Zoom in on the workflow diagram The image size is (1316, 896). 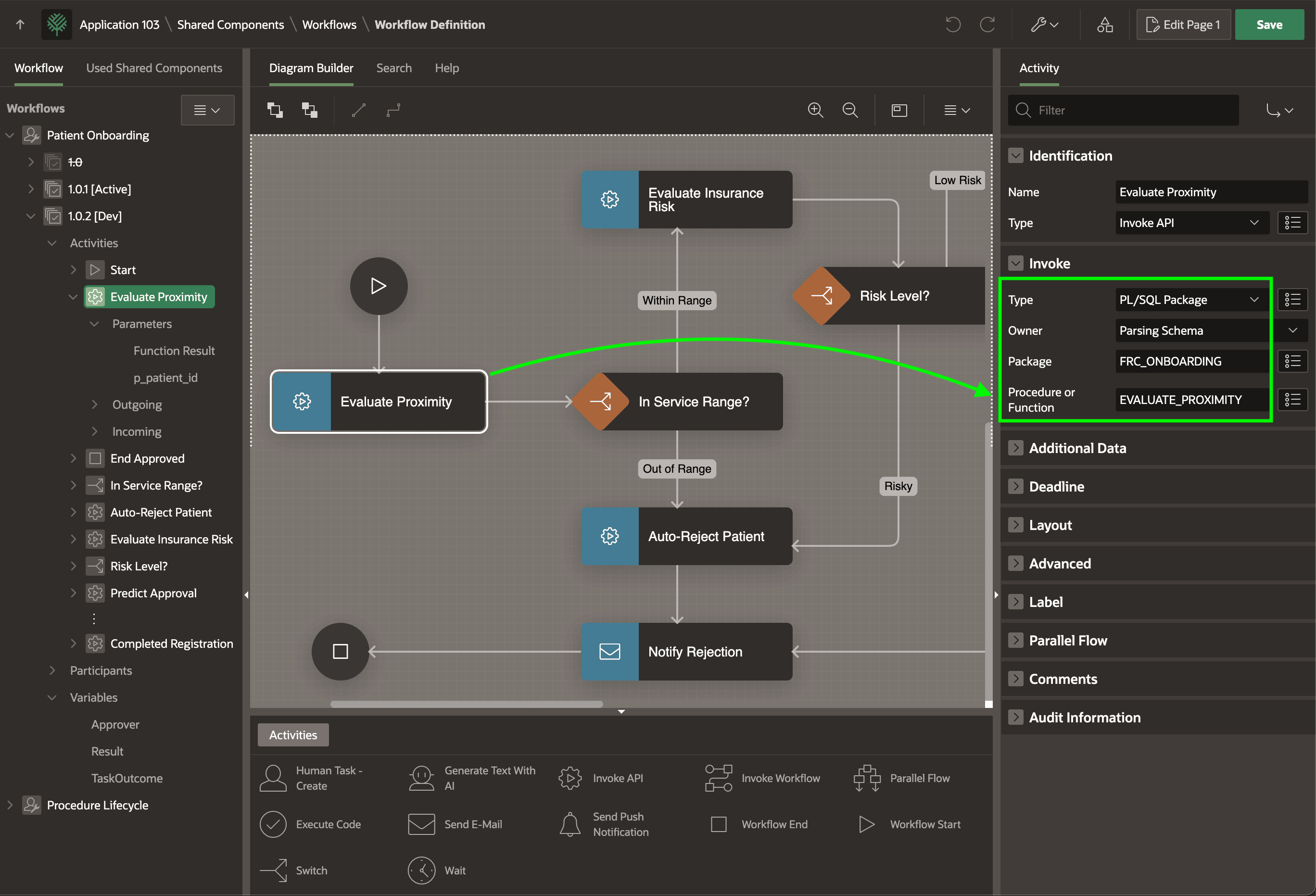tap(815, 110)
